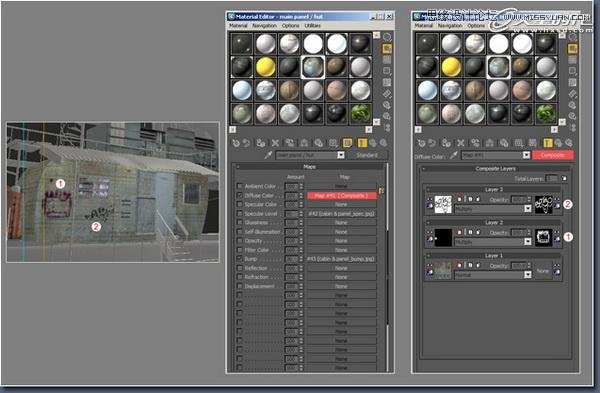The image size is (600, 393).
Task: Open Utilities menu in left editor
Action: (x=313, y=26)
